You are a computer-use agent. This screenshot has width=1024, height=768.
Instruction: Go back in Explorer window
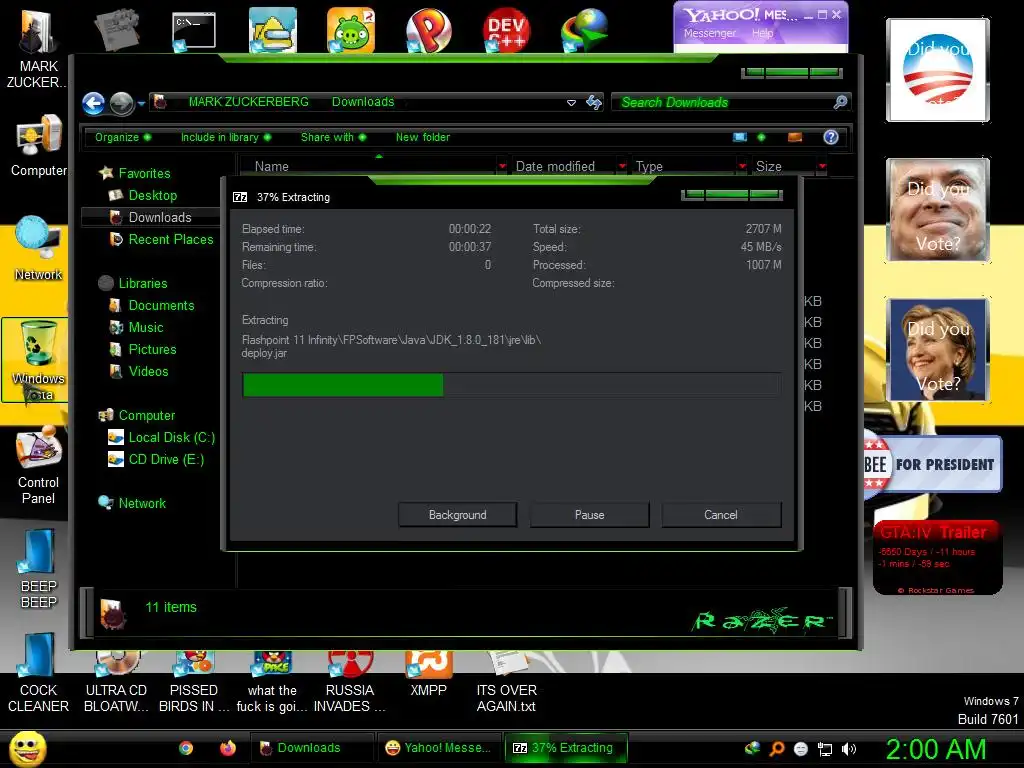tap(93, 103)
